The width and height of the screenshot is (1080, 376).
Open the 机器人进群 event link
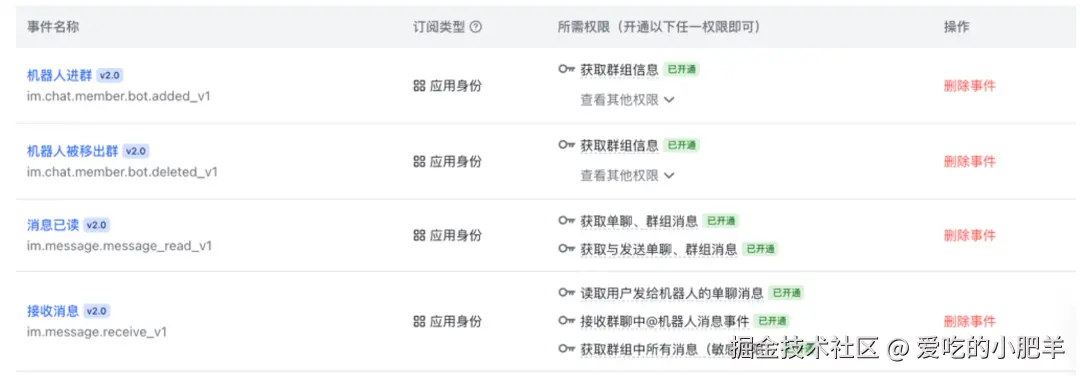click(x=59, y=75)
